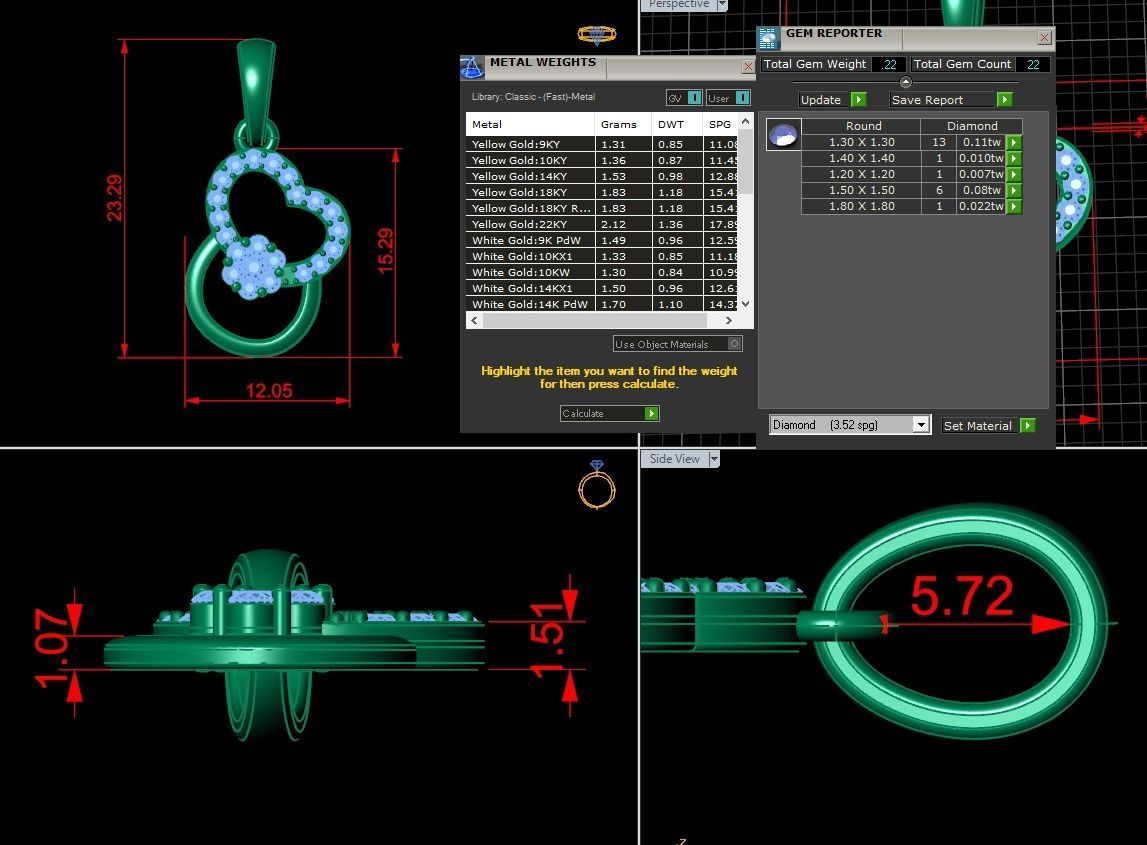Viewport: 1147px width, 845px height.
Task: Select the Yellow Gold:9KY row
Action: click(x=602, y=144)
